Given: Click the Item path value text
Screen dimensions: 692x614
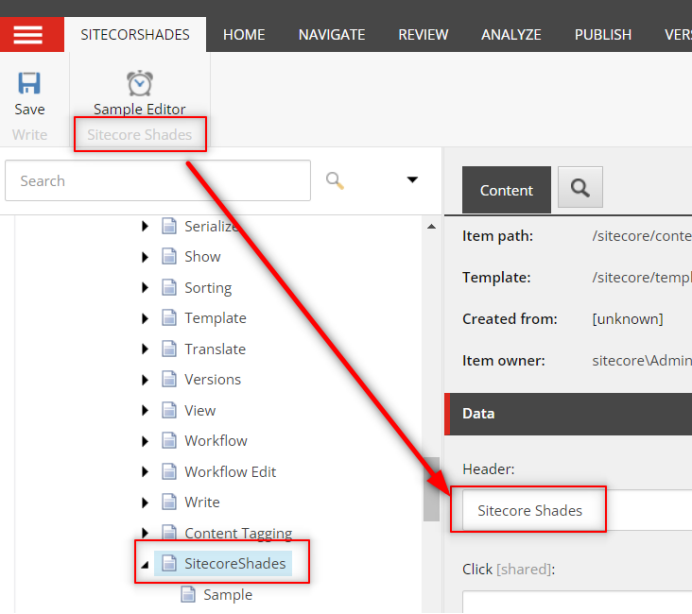Looking at the screenshot, I should pyautogui.click(x=642, y=236).
